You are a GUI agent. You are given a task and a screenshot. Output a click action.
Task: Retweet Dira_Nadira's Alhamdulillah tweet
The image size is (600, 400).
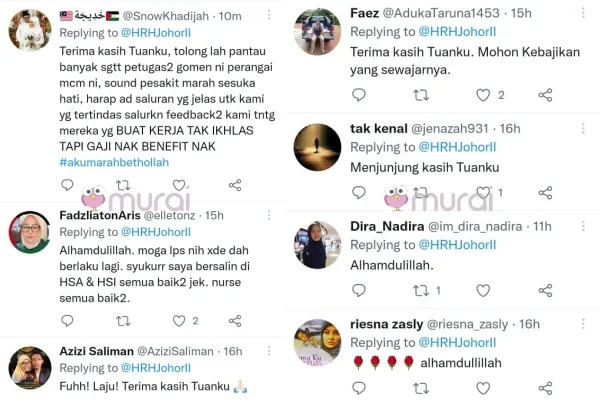click(x=421, y=291)
